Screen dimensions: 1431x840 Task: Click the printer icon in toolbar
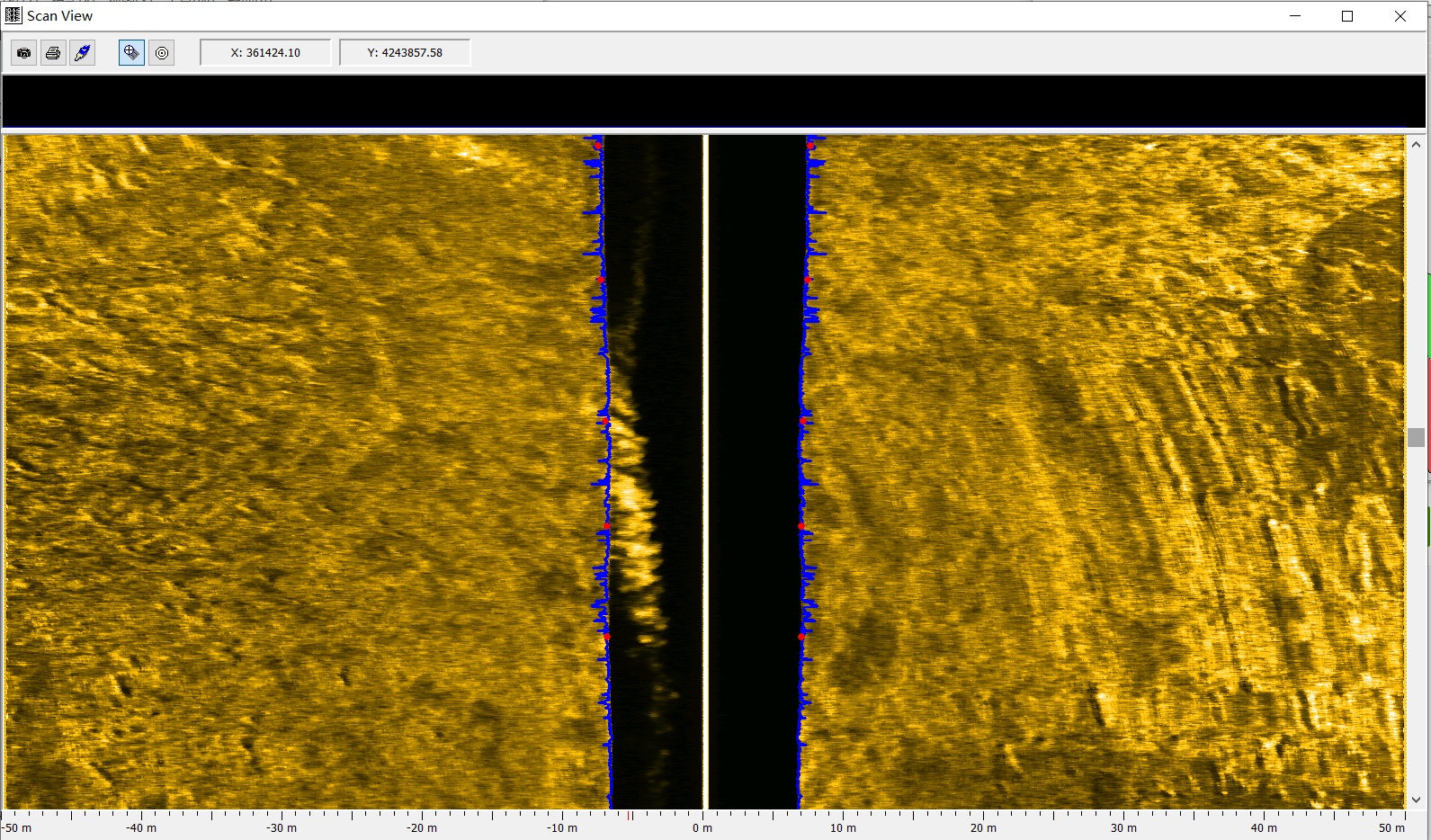click(x=53, y=53)
